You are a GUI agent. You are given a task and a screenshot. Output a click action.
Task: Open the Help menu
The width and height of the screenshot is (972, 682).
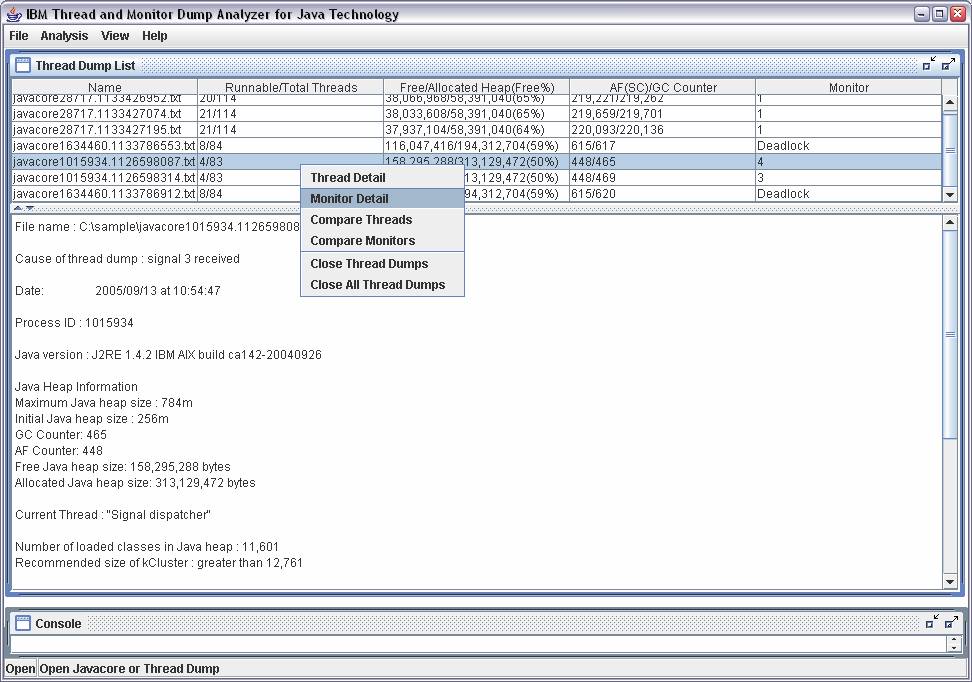154,36
